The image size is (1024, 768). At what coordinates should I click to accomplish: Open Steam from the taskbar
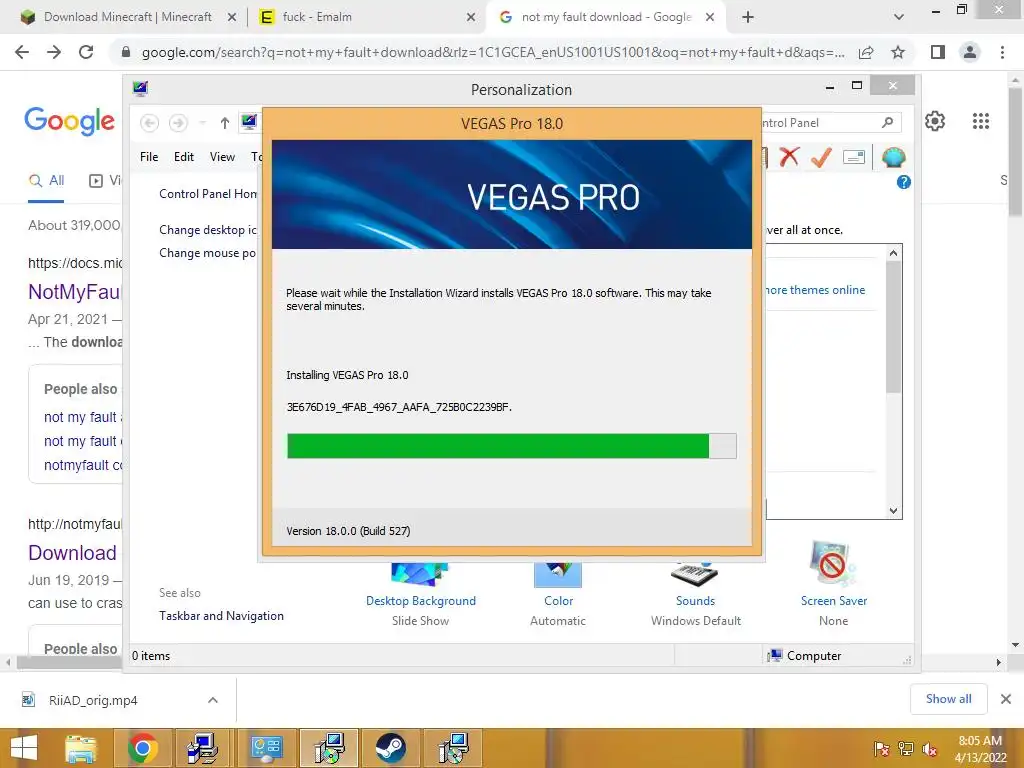[x=391, y=748]
